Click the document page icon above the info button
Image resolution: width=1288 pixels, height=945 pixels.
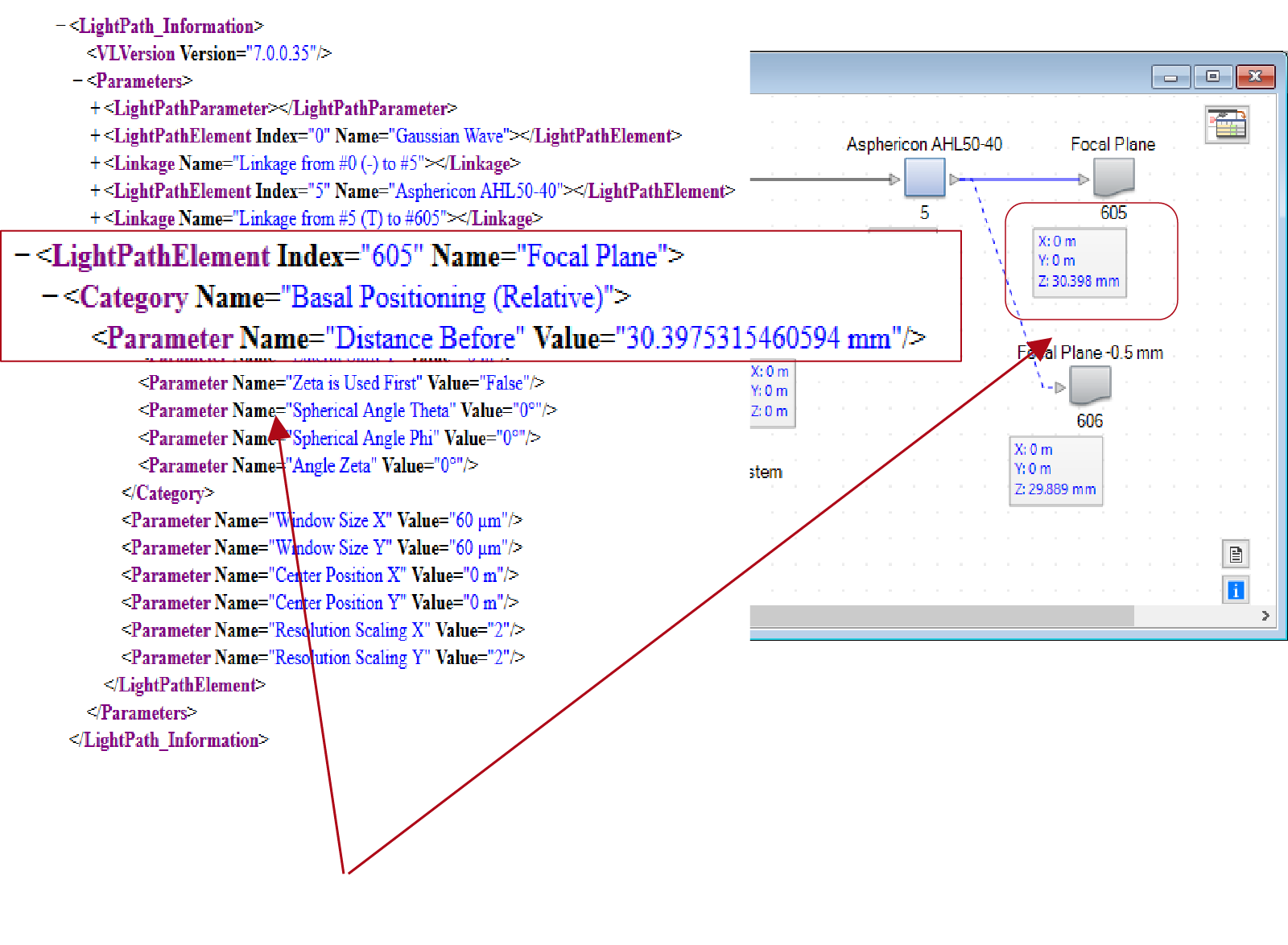tap(1236, 555)
